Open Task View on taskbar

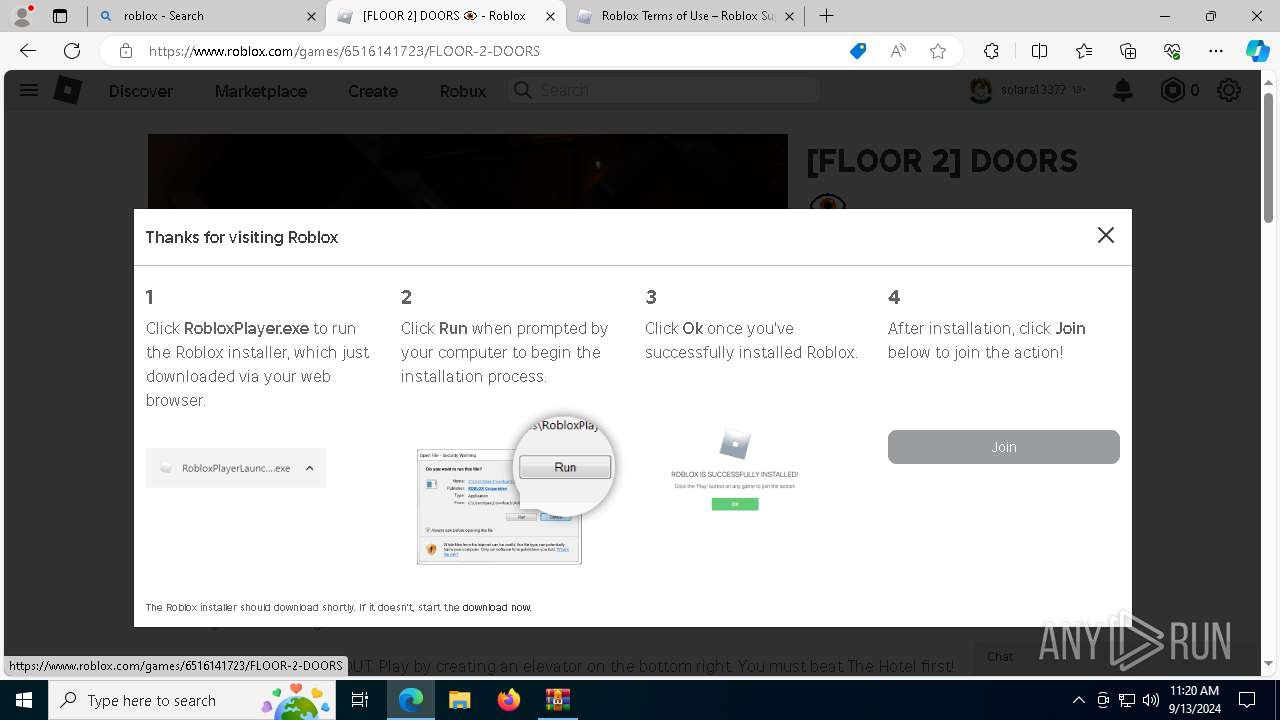[360, 700]
